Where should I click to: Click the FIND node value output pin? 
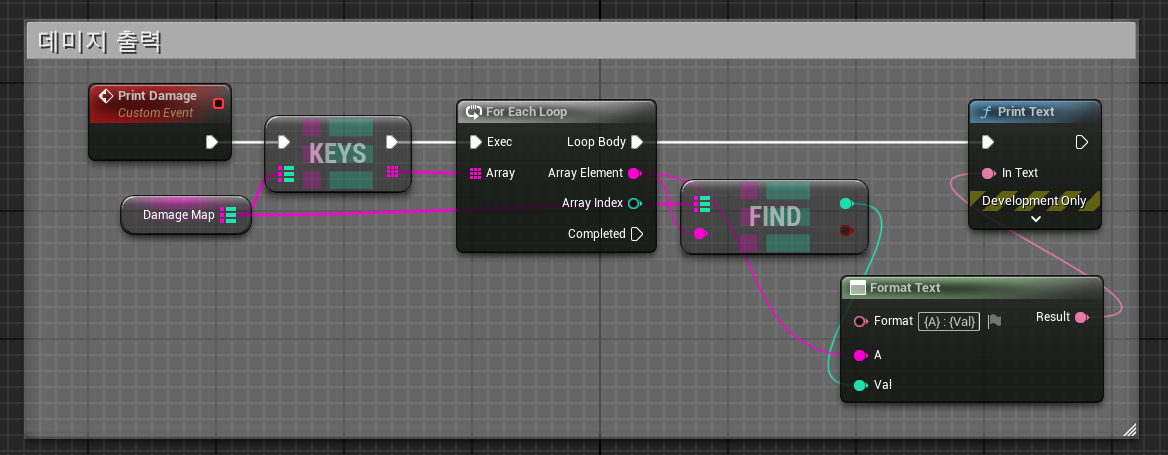tap(846, 203)
